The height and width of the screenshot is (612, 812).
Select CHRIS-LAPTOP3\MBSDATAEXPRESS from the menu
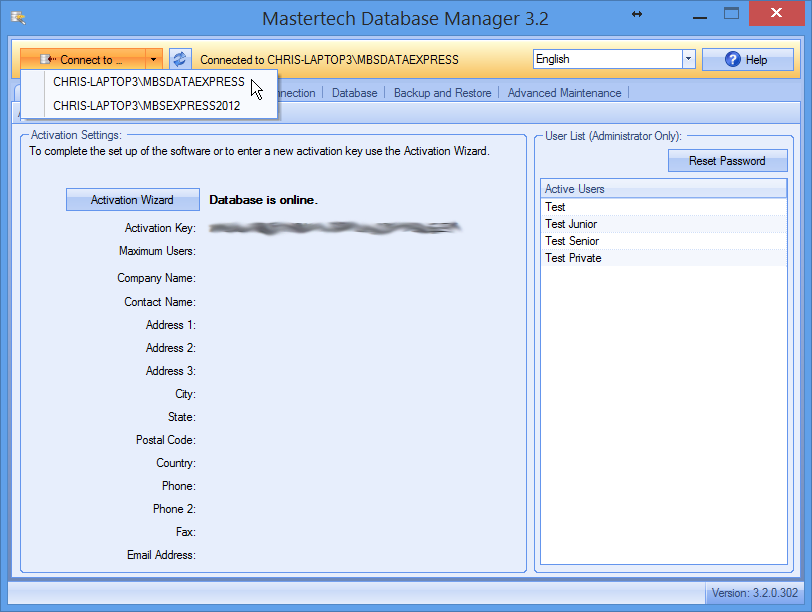click(x=149, y=82)
